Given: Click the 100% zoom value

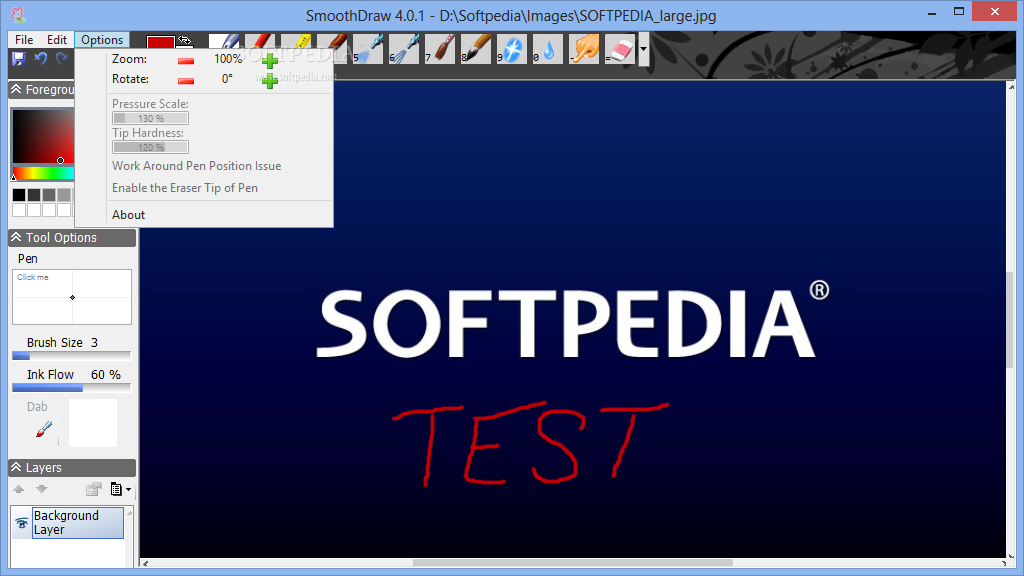Looking at the screenshot, I should coord(228,59).
